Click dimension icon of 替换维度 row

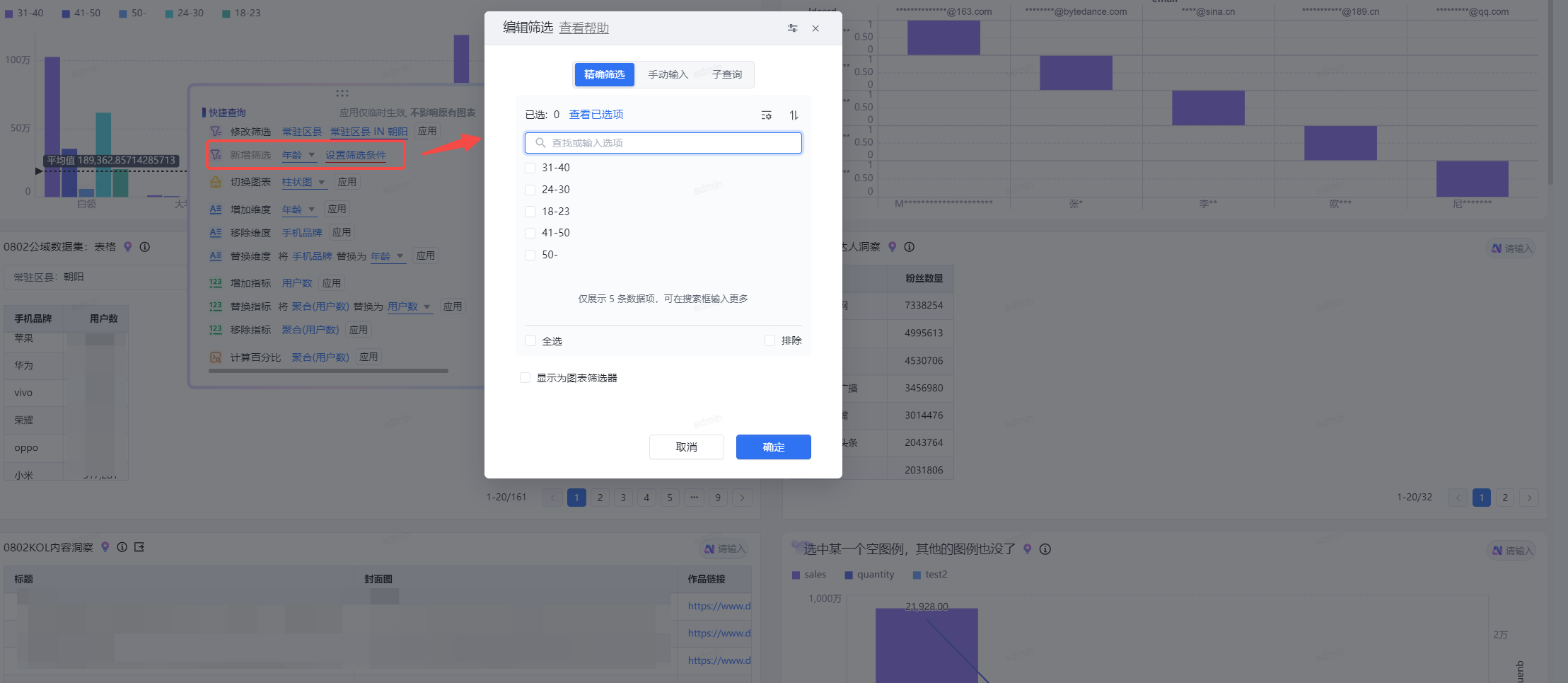pos(216,256)
